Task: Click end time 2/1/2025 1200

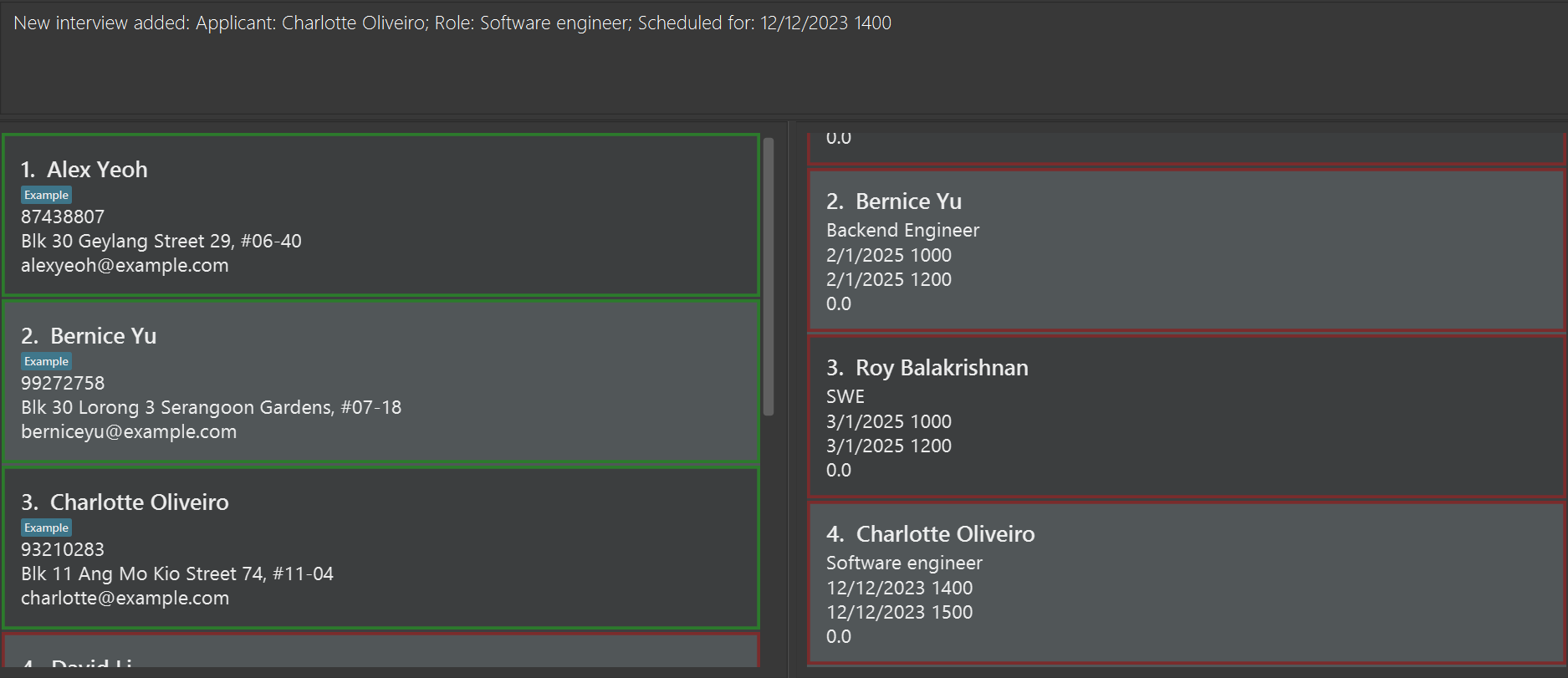Action: coord(889,279)
